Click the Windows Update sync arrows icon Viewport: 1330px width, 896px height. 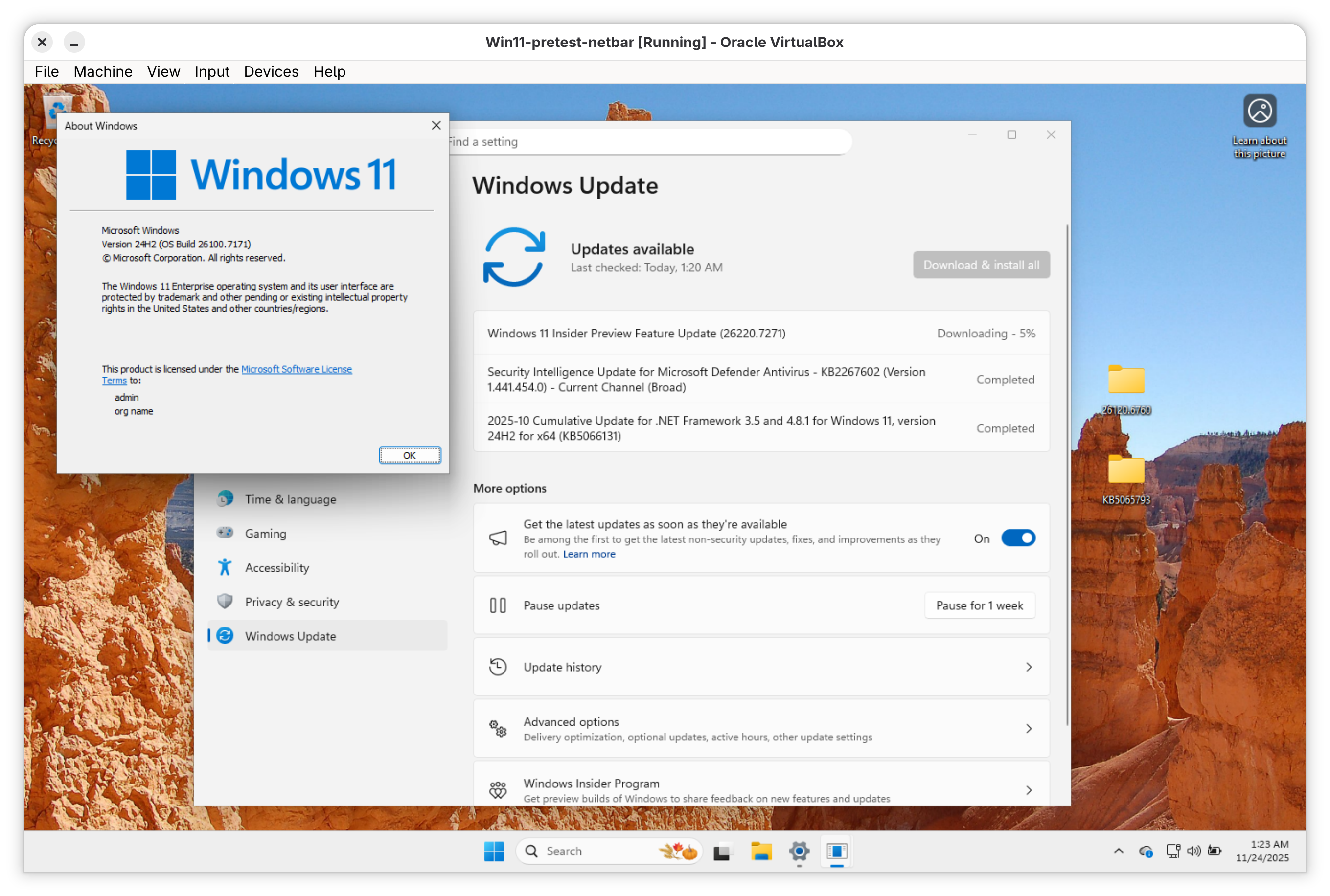coord(513,257)
